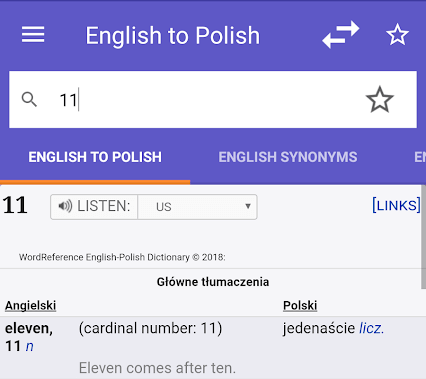
Task: Select the English to Polish tab
Action: (x=95, y=157)
